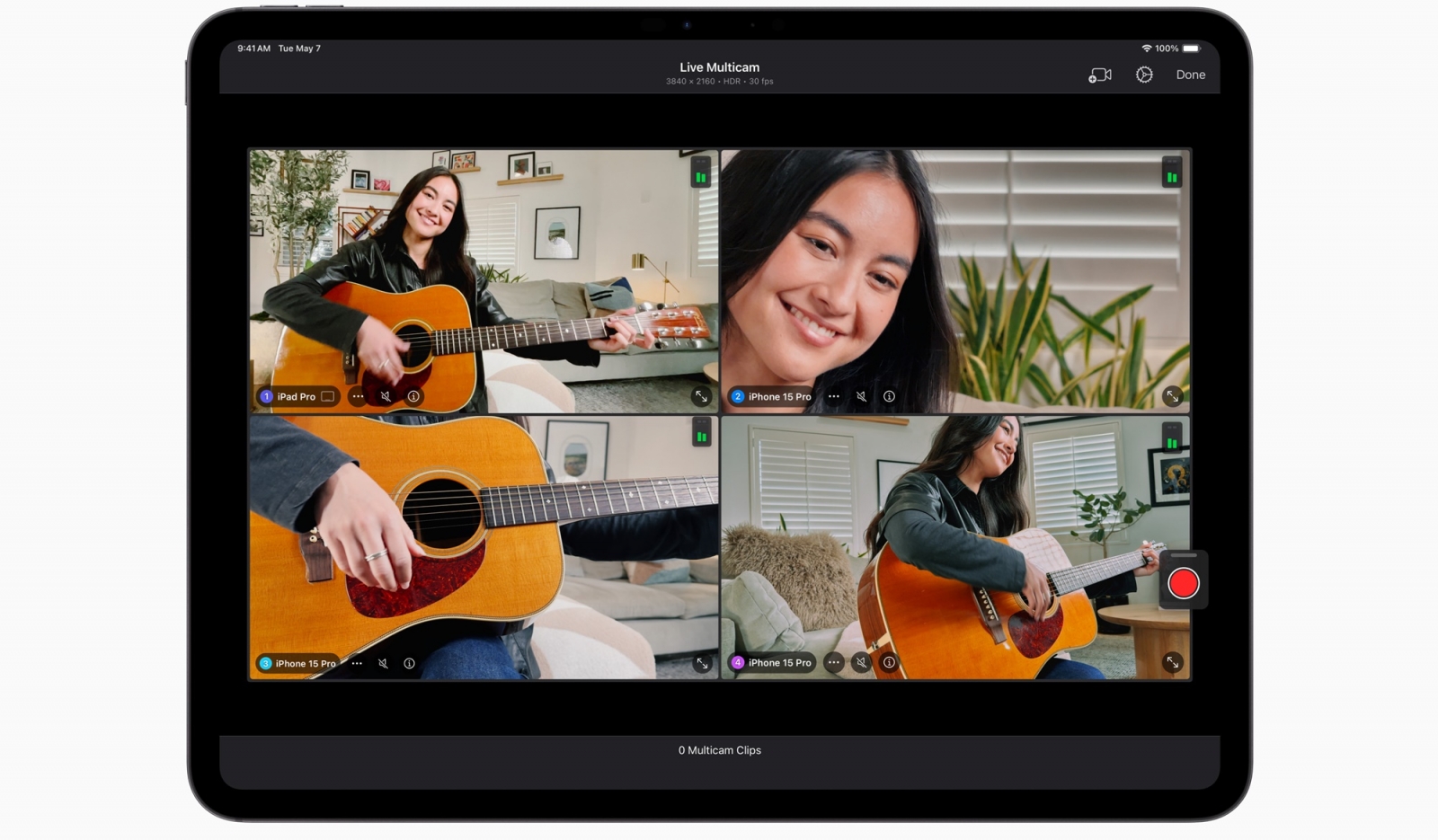Toggle mute on iPad Pro camera feed

click(386, 396)
